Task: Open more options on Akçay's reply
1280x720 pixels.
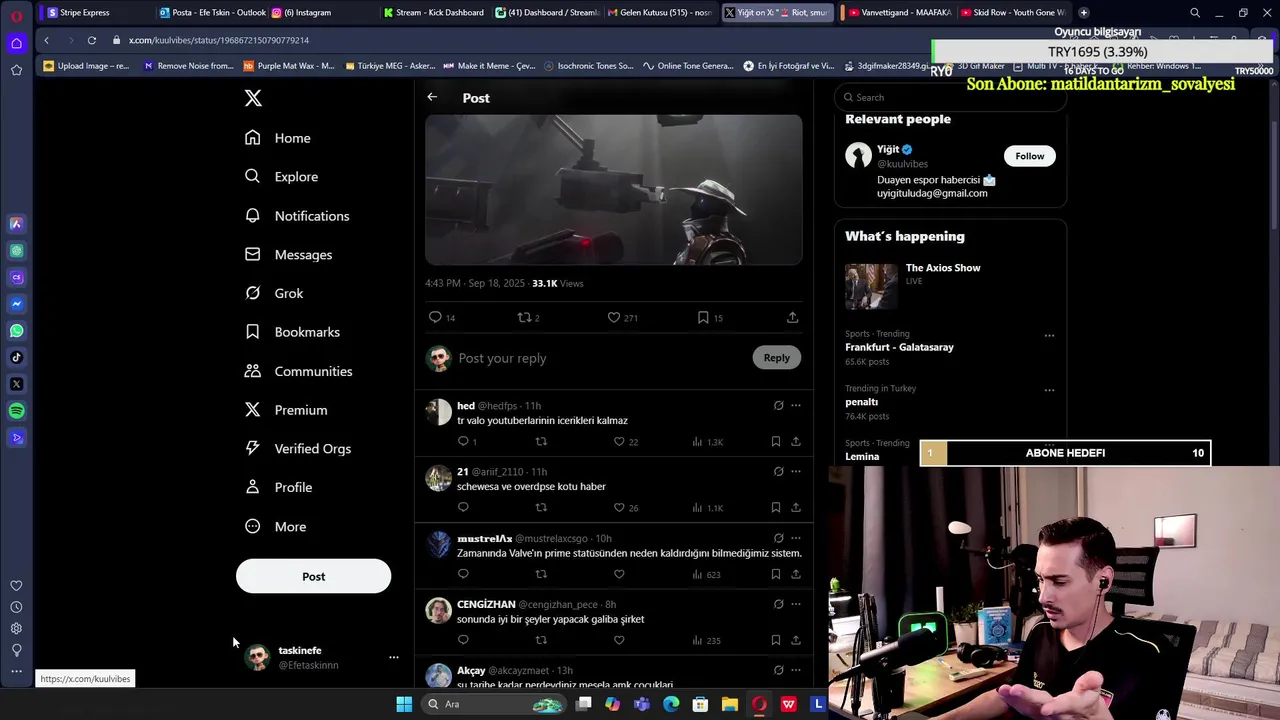Action: [796, 670]
